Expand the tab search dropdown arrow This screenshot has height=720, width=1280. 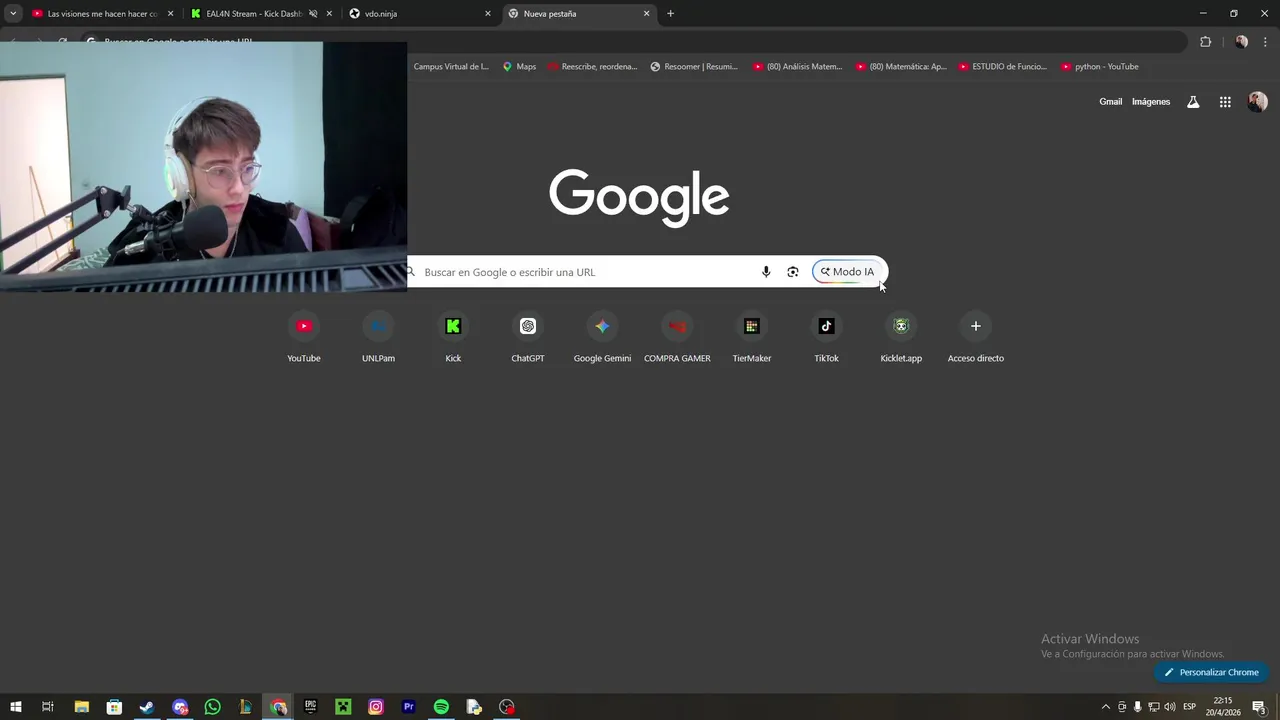13,14
